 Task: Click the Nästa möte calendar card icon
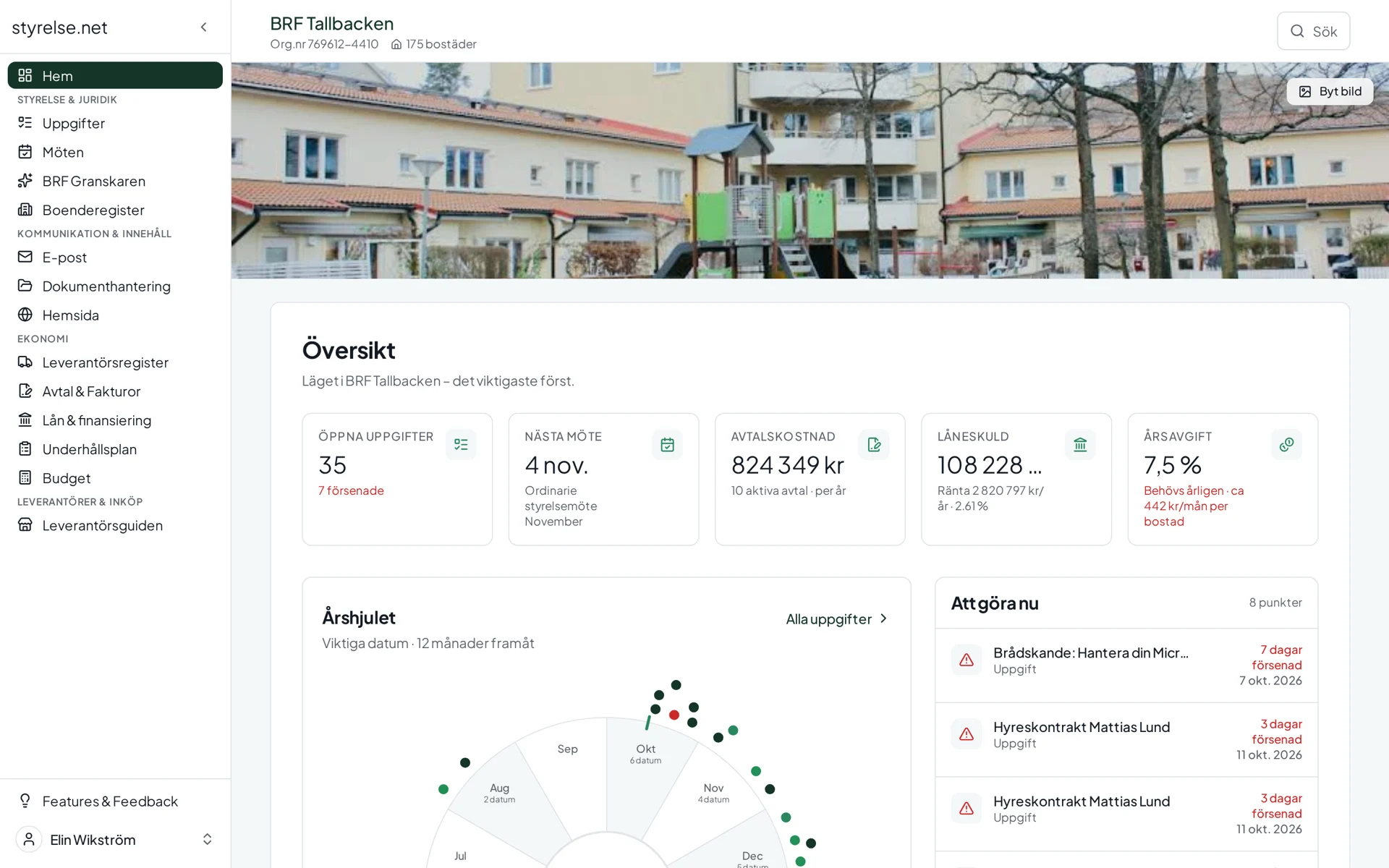tap(667, 444)
